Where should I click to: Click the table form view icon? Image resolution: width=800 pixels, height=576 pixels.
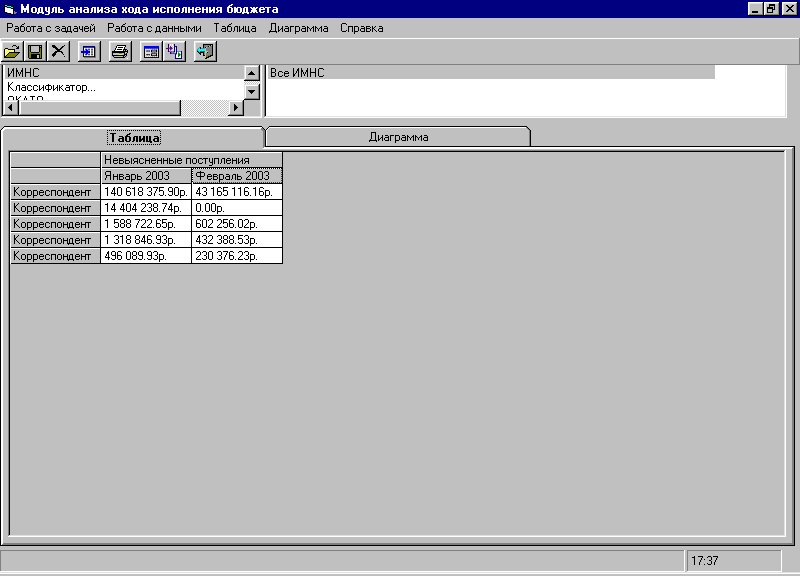[x=151, y=52]
